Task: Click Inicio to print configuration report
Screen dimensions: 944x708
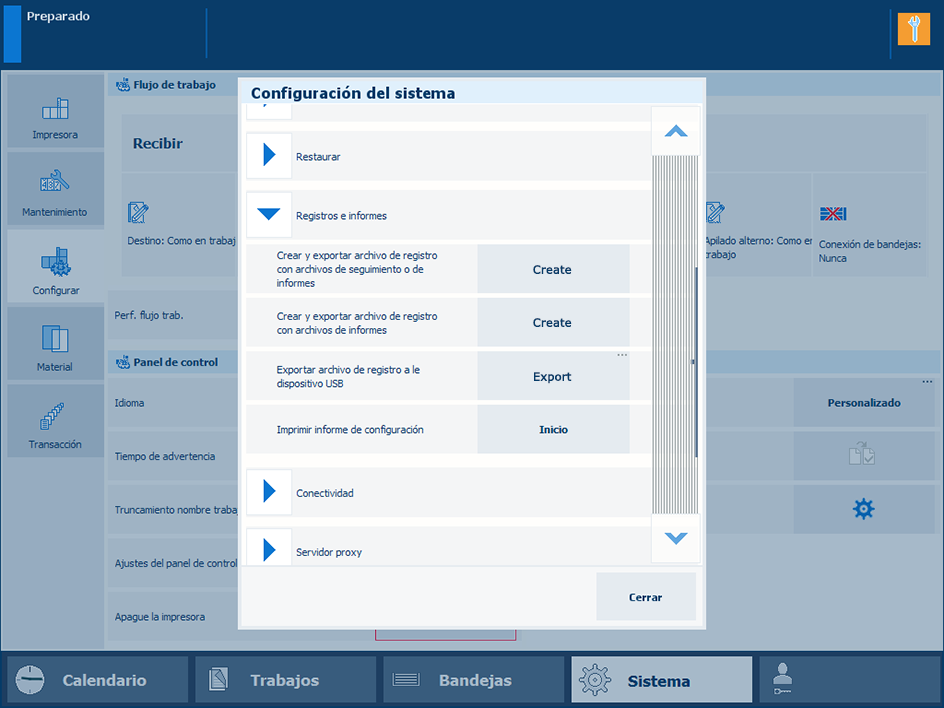Action: click(x=553, y=429)
